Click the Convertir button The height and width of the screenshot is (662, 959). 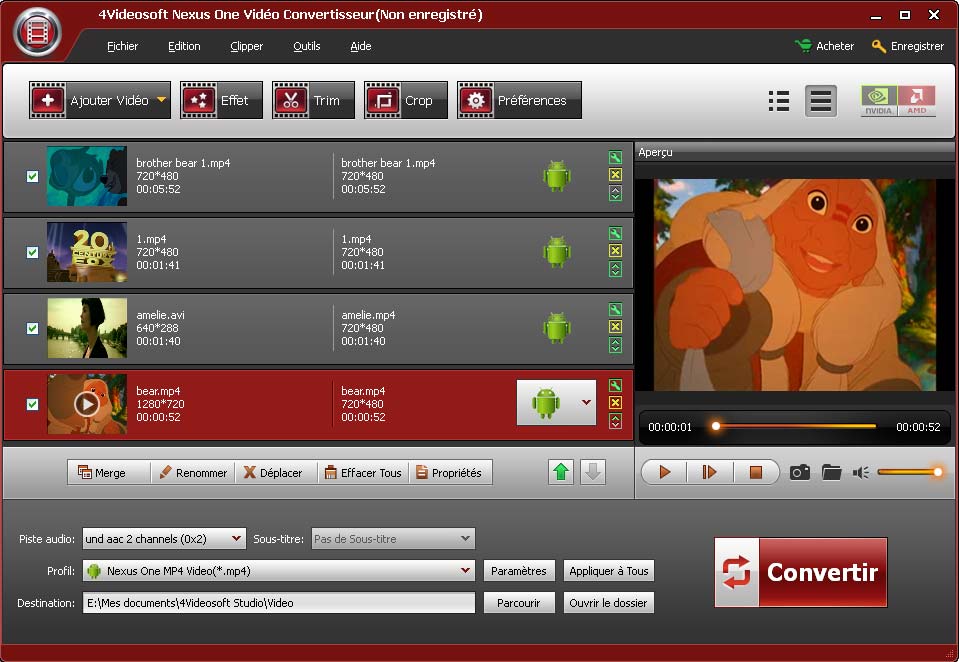pyautogui.click(x=800, y=572)
